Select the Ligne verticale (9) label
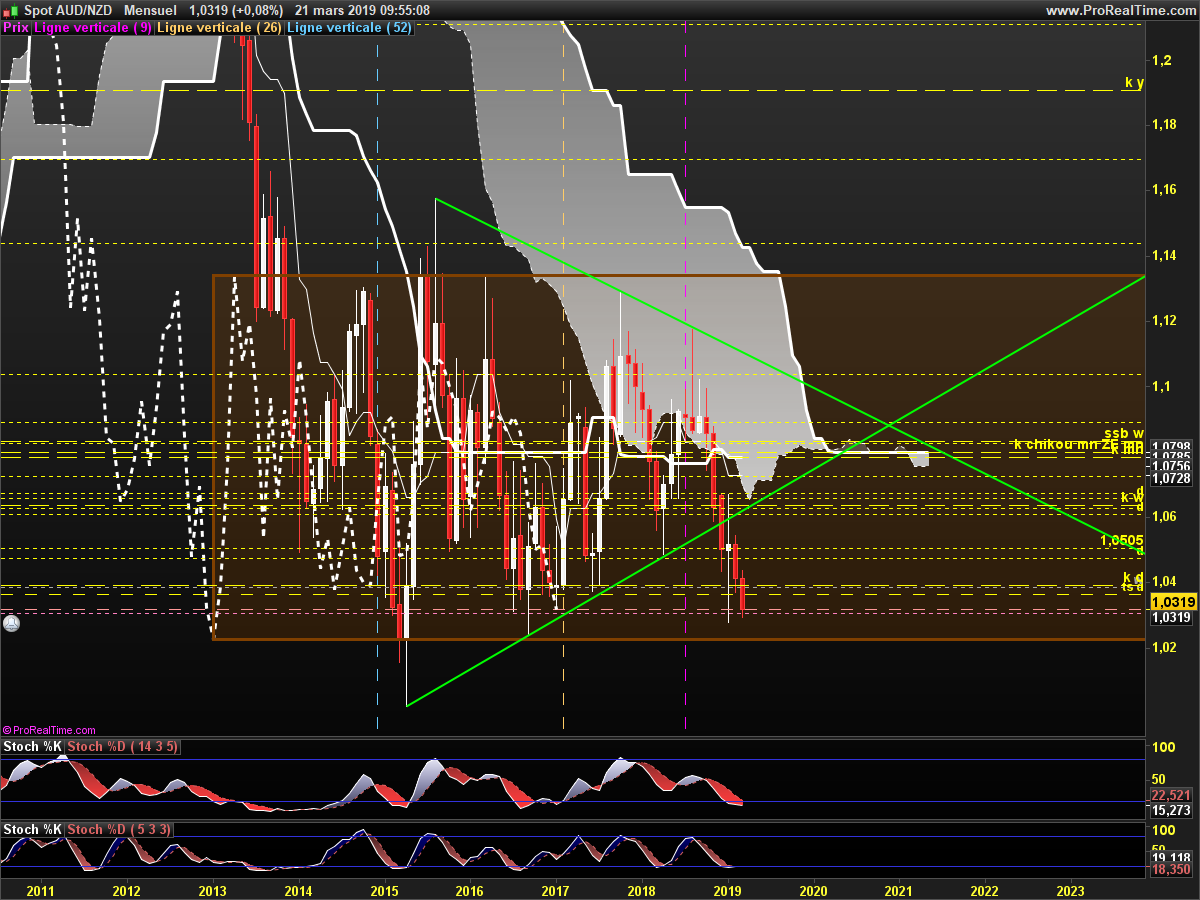 point(93,28)
